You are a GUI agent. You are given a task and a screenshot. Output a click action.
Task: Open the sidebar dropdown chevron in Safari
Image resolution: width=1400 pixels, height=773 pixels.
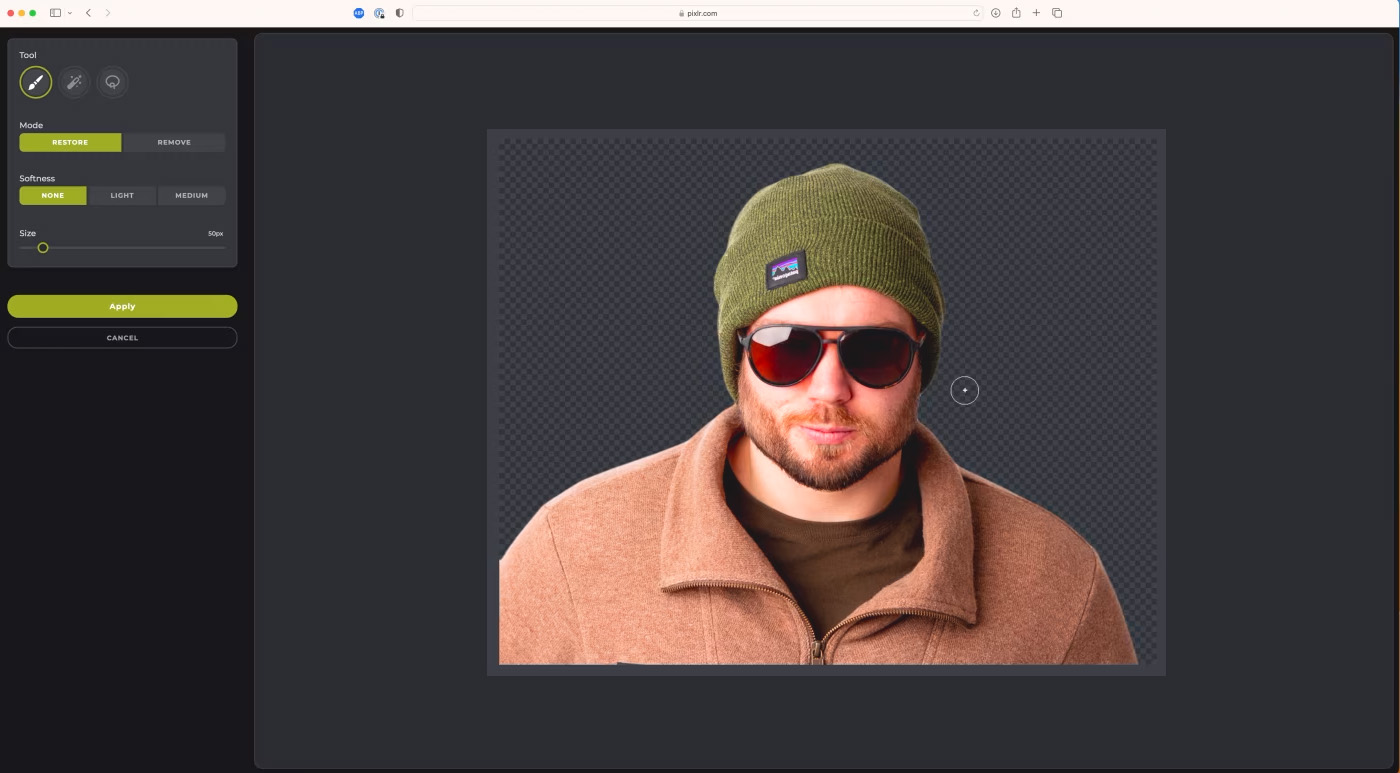[x=70, y=13]
